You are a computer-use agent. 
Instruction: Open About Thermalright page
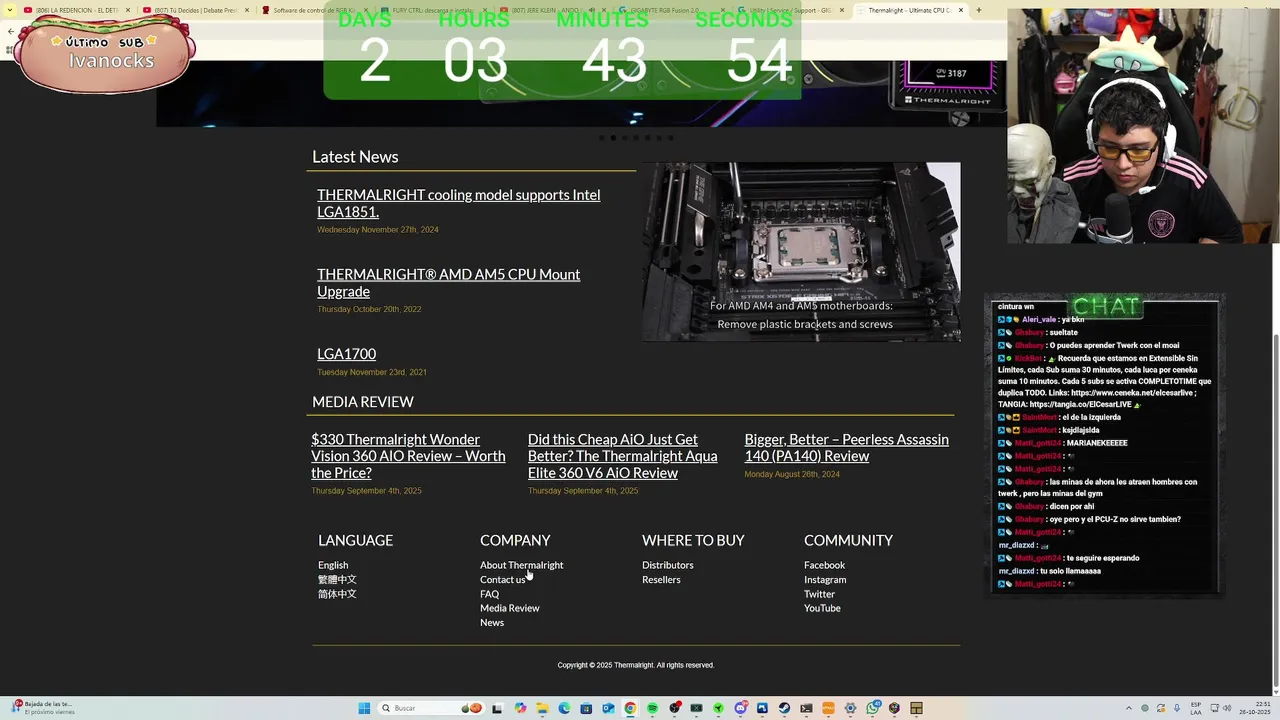point(521,565)
